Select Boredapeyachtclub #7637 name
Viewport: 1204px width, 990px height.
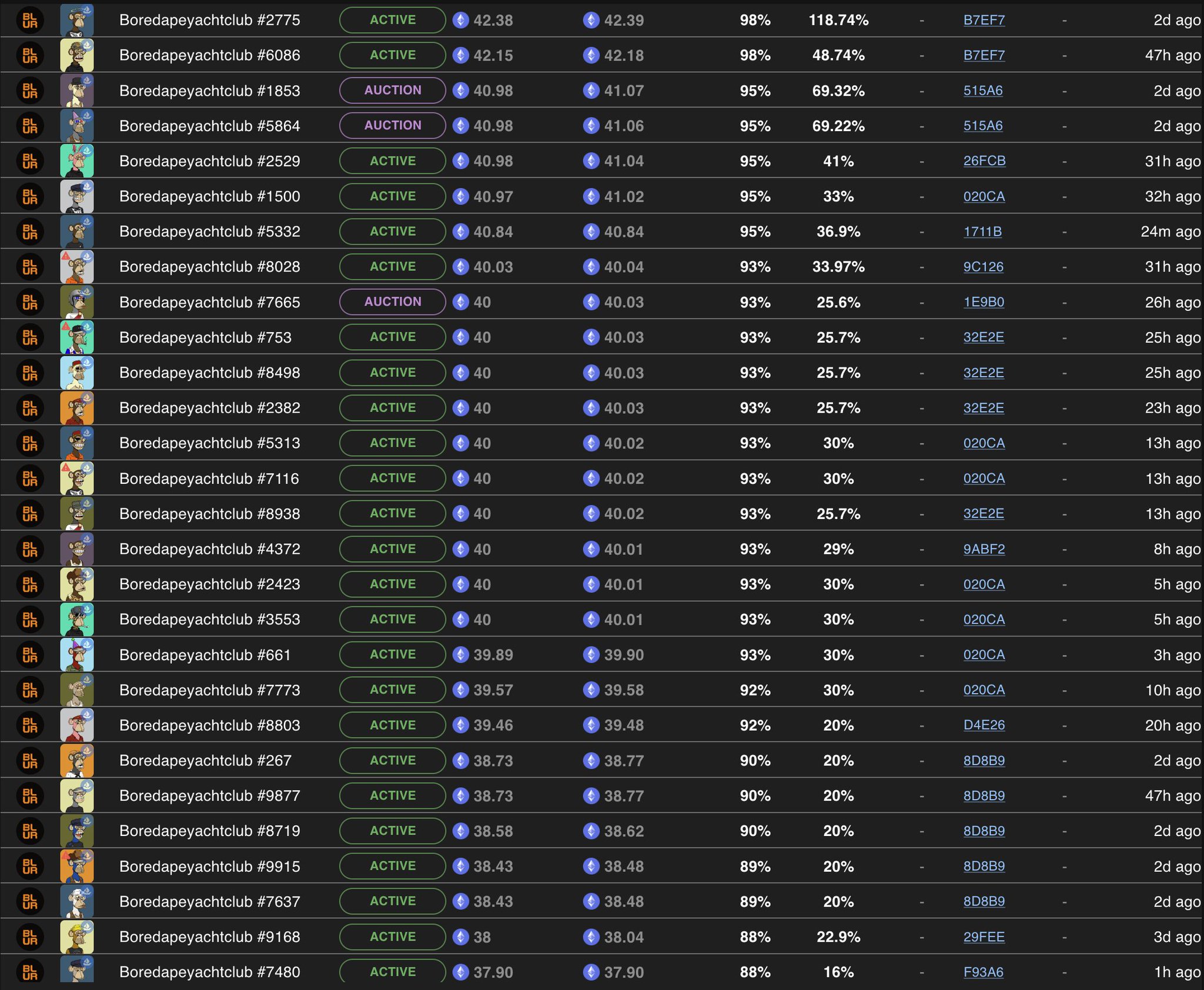click(210, 902)
